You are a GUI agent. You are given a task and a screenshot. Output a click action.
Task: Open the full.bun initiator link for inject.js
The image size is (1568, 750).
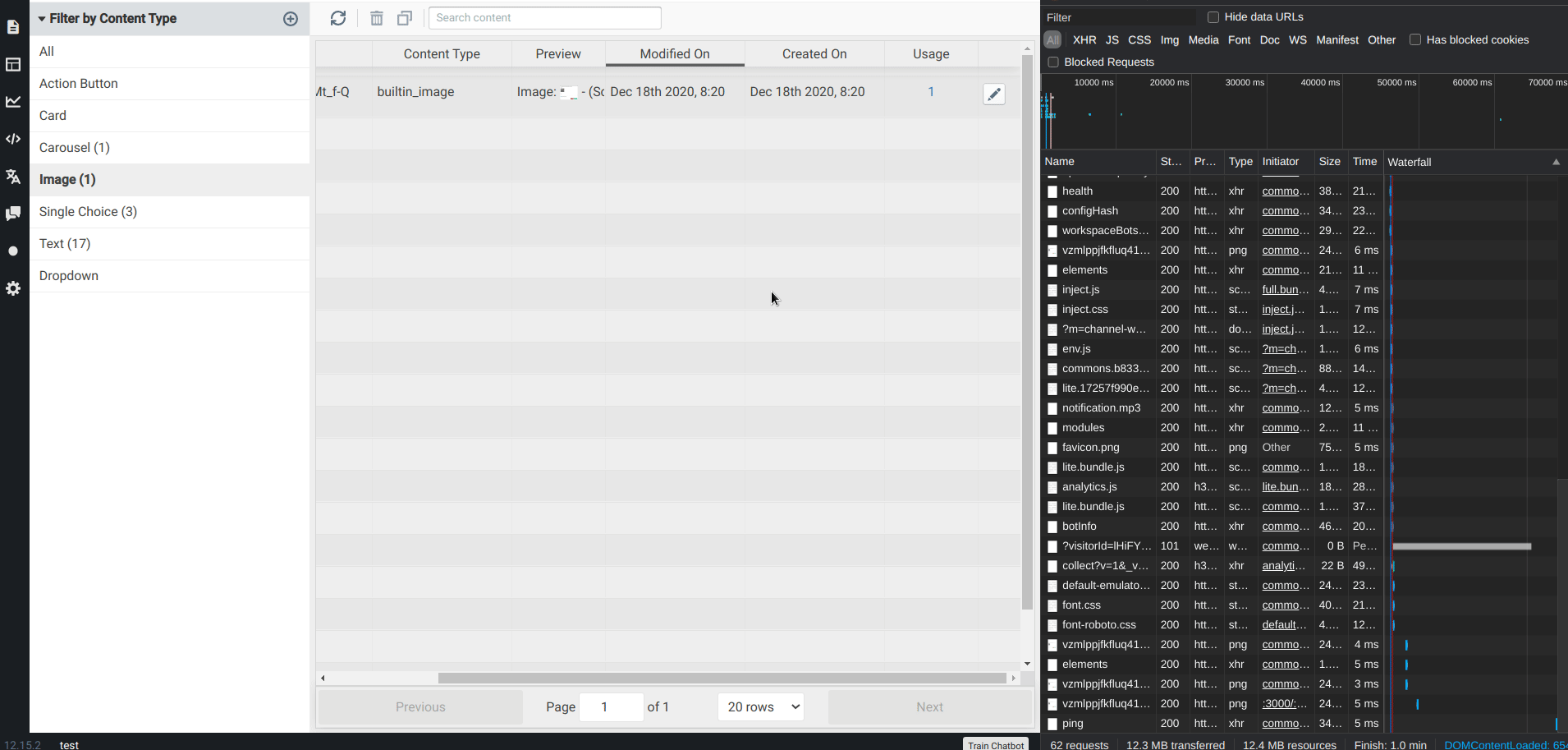pyautogui.click(x=1285, y=290)
